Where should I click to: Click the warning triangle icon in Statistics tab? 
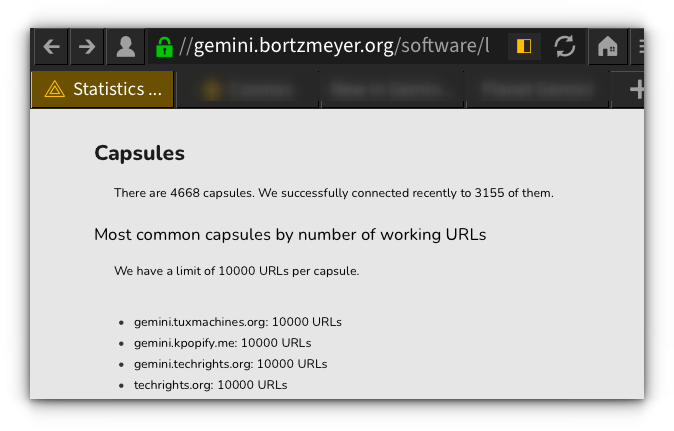[x=55, y=89]
